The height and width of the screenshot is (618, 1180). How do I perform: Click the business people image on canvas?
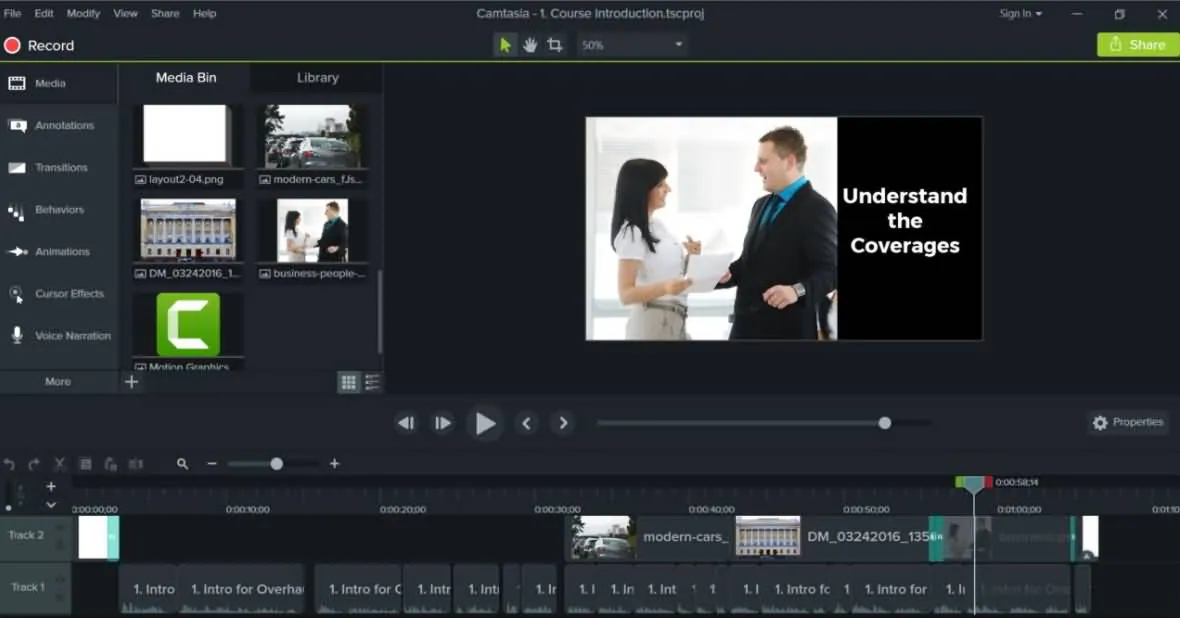pyautogui.click(x=711, y=228)
